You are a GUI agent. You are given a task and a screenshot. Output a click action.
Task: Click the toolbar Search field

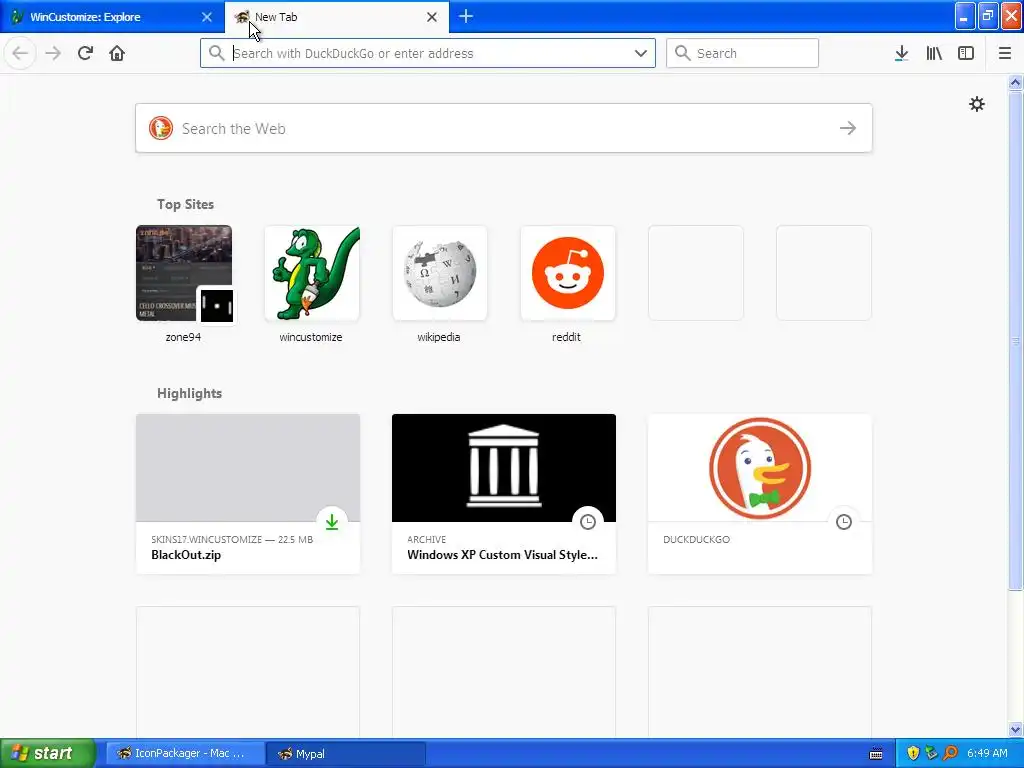[x=742, y=53]
